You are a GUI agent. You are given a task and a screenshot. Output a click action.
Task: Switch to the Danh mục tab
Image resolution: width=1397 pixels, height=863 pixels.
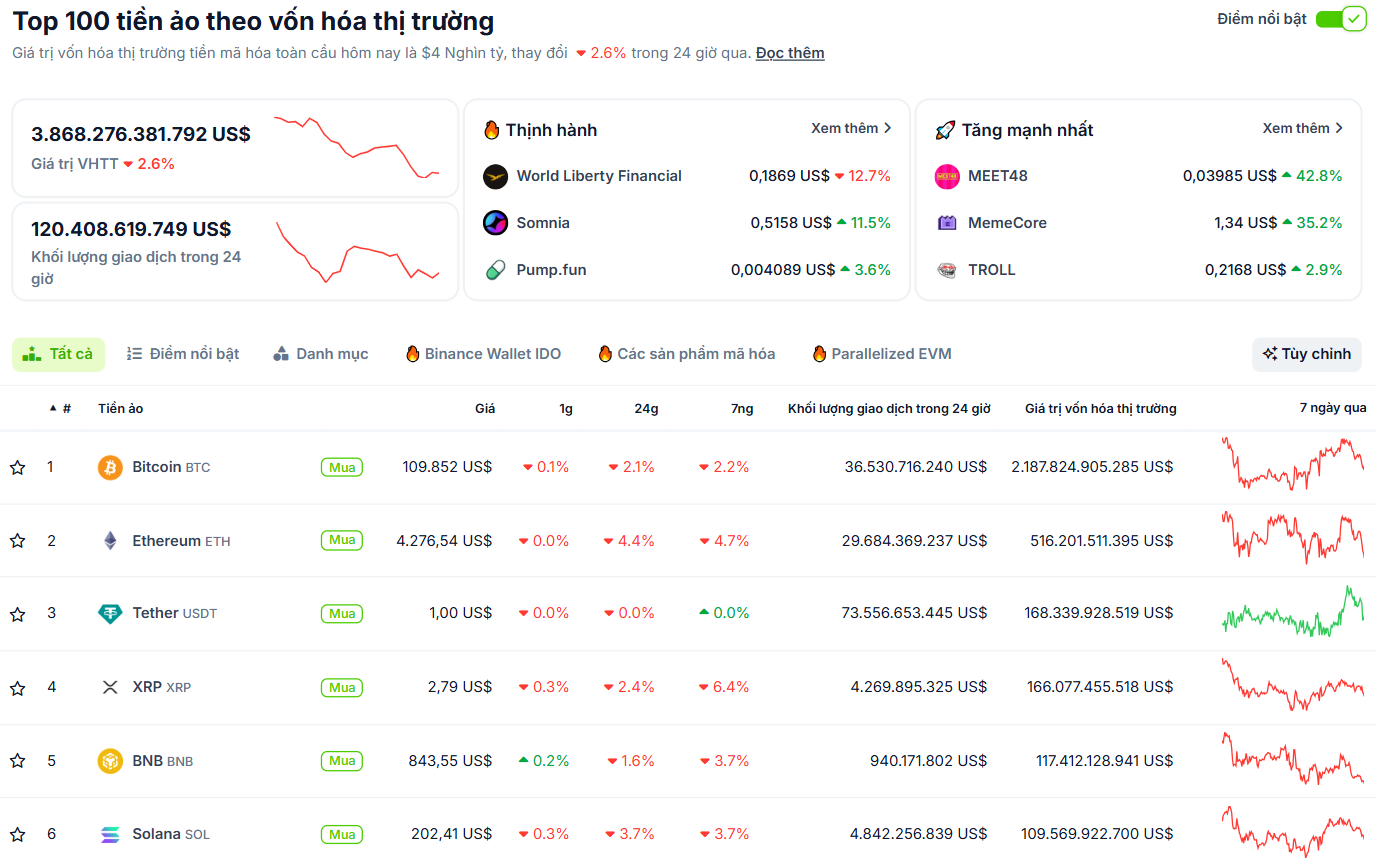tap(320, 354)
